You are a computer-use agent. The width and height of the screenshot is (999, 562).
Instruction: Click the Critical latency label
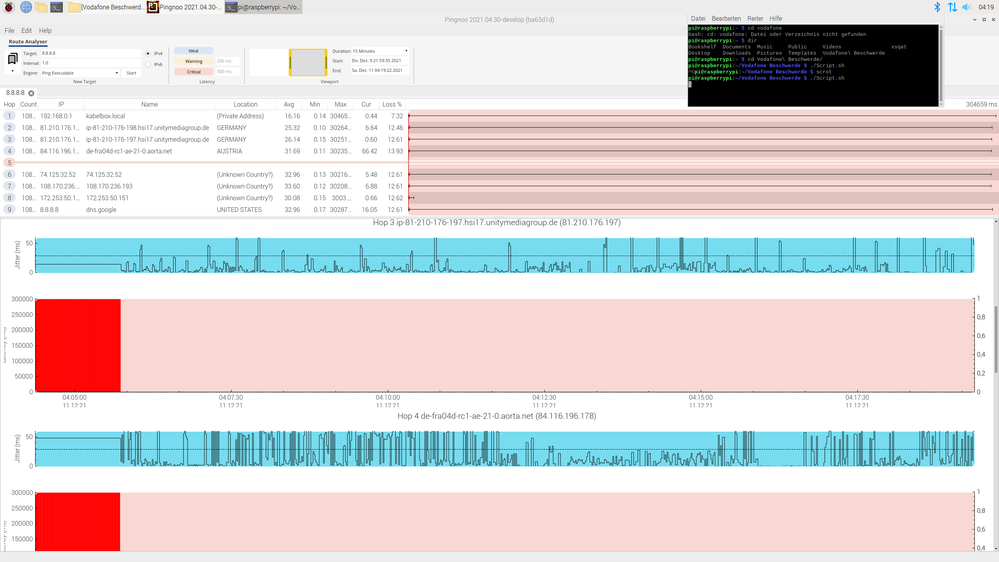pos(193,72)
